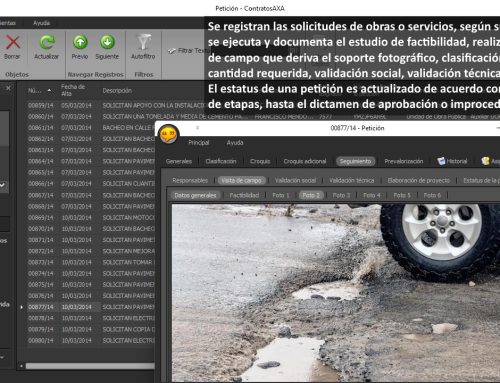
Task: Switch to the Generales tab
Action: [179, 161]
